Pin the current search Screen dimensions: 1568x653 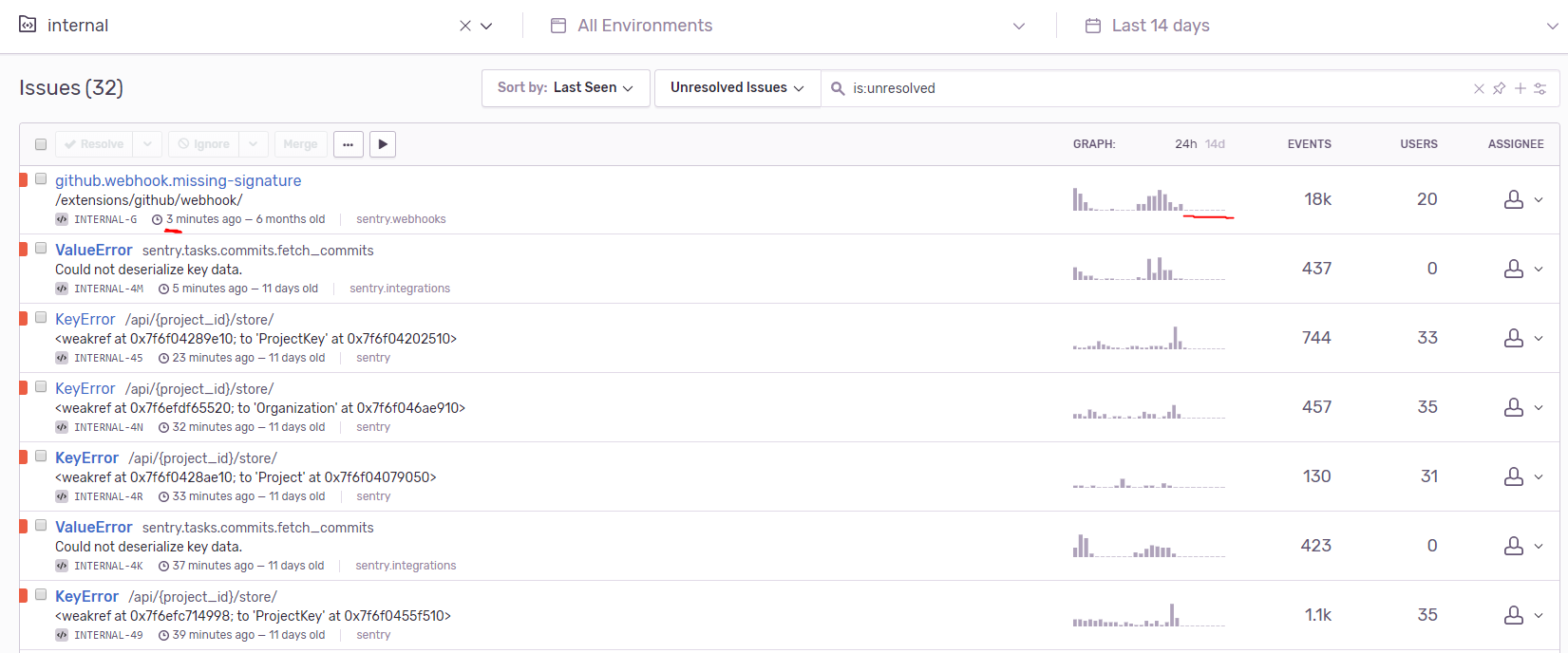click(x=1499, y=88)
